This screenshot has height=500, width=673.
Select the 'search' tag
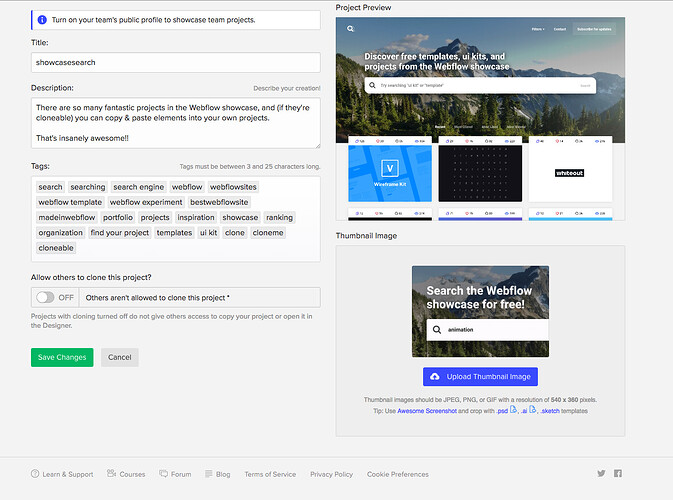coord(50,187)
